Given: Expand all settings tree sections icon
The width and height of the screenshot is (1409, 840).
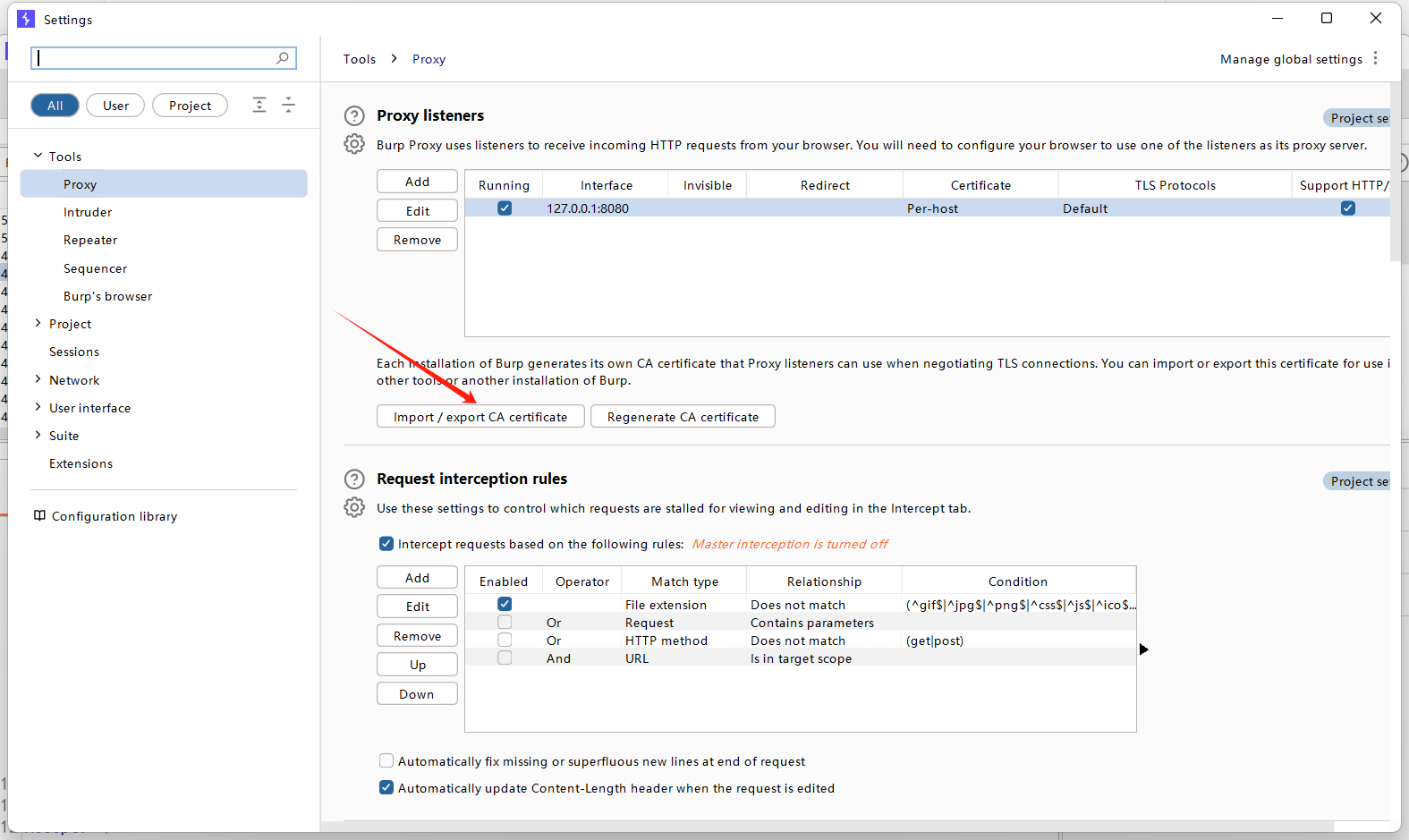Looking at the screenshot, I should click(259, 105).
